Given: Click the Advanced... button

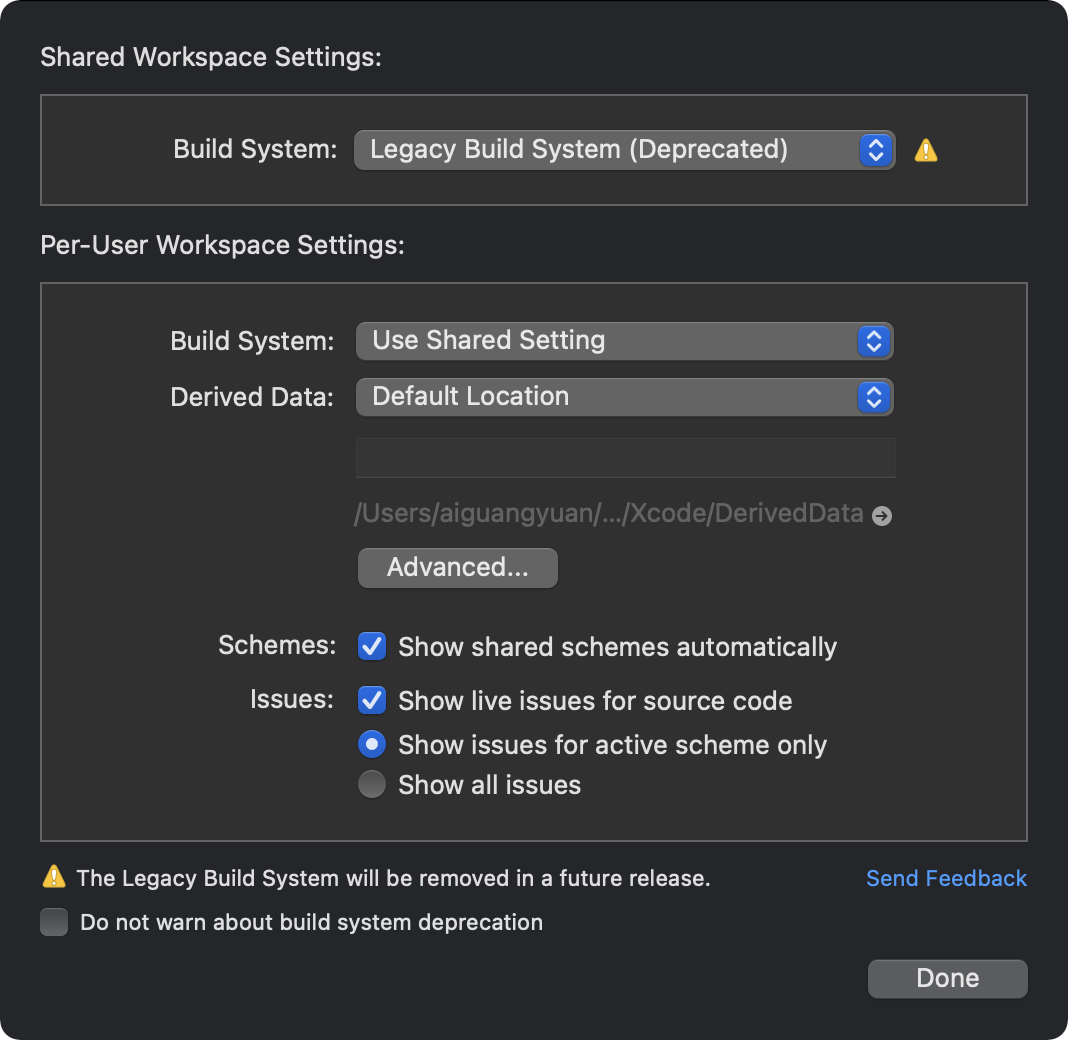Looking at the screenshot, I should pos(457,568).
